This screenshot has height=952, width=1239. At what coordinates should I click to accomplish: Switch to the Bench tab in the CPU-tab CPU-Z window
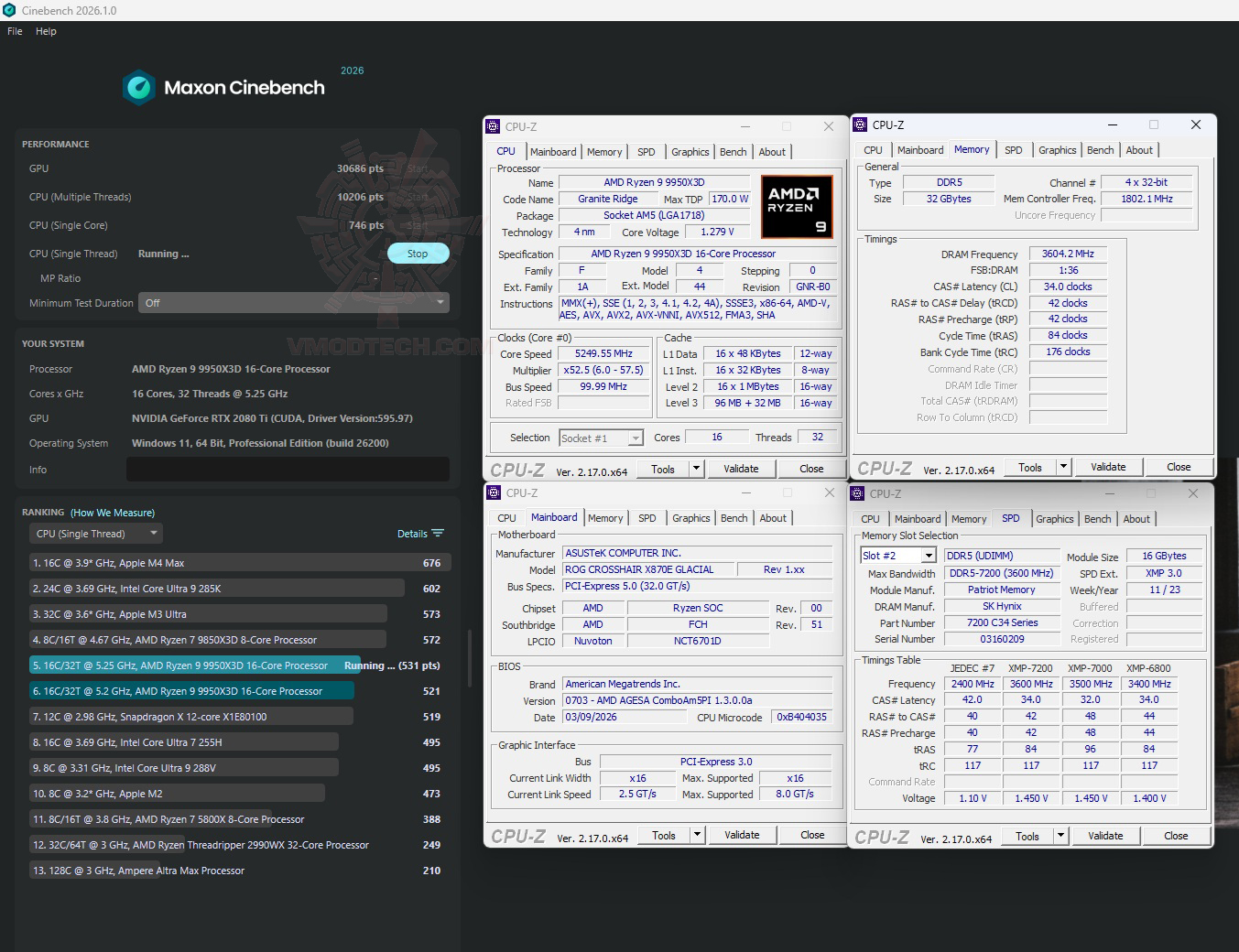[734, 152]
